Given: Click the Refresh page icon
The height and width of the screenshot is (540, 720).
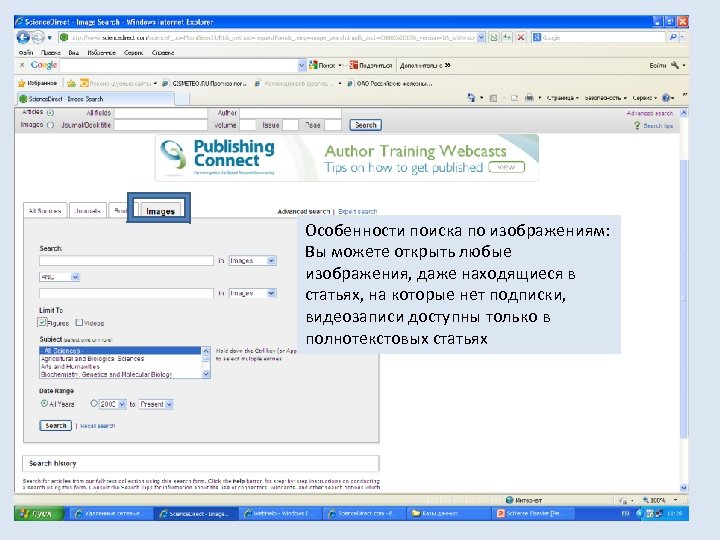Looking at the screenshot, I should (507, 37).
